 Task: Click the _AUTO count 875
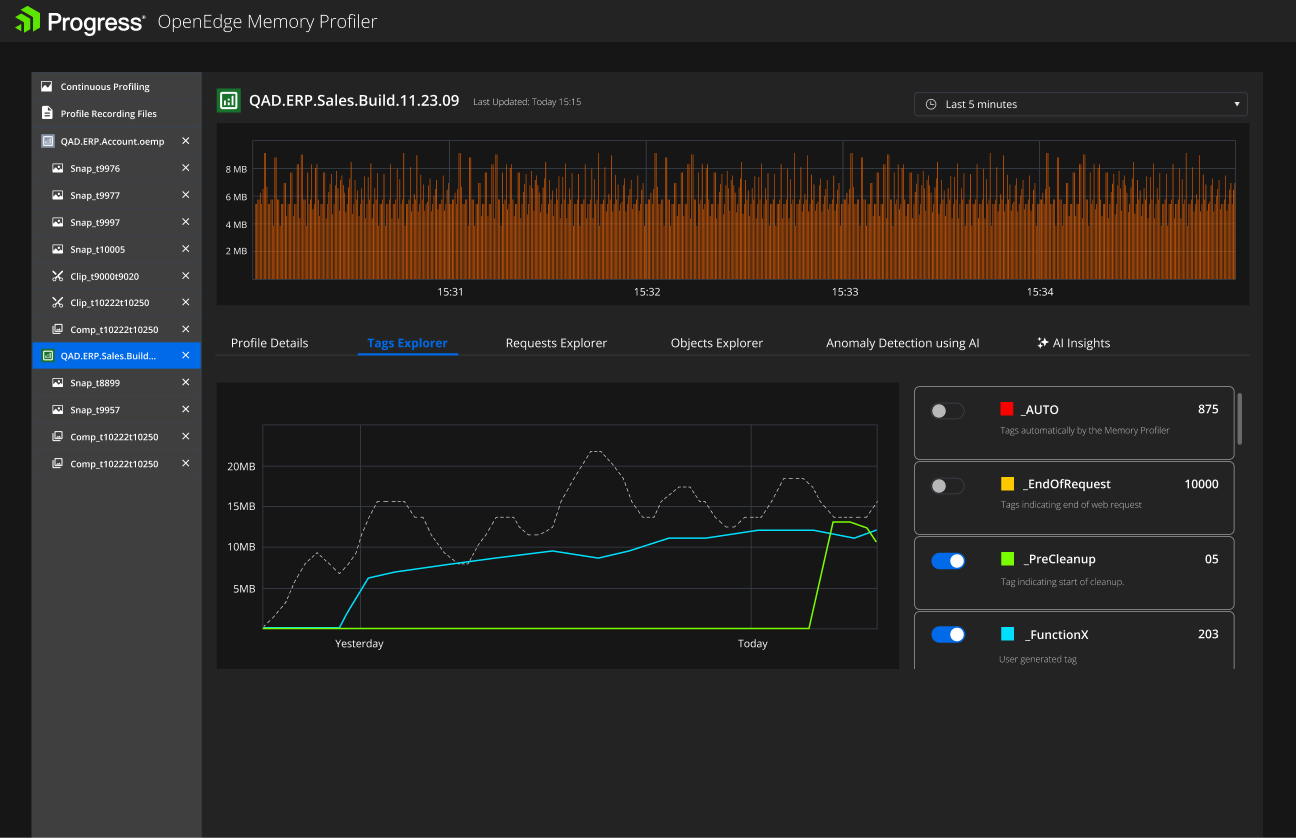click(1208, 409)
